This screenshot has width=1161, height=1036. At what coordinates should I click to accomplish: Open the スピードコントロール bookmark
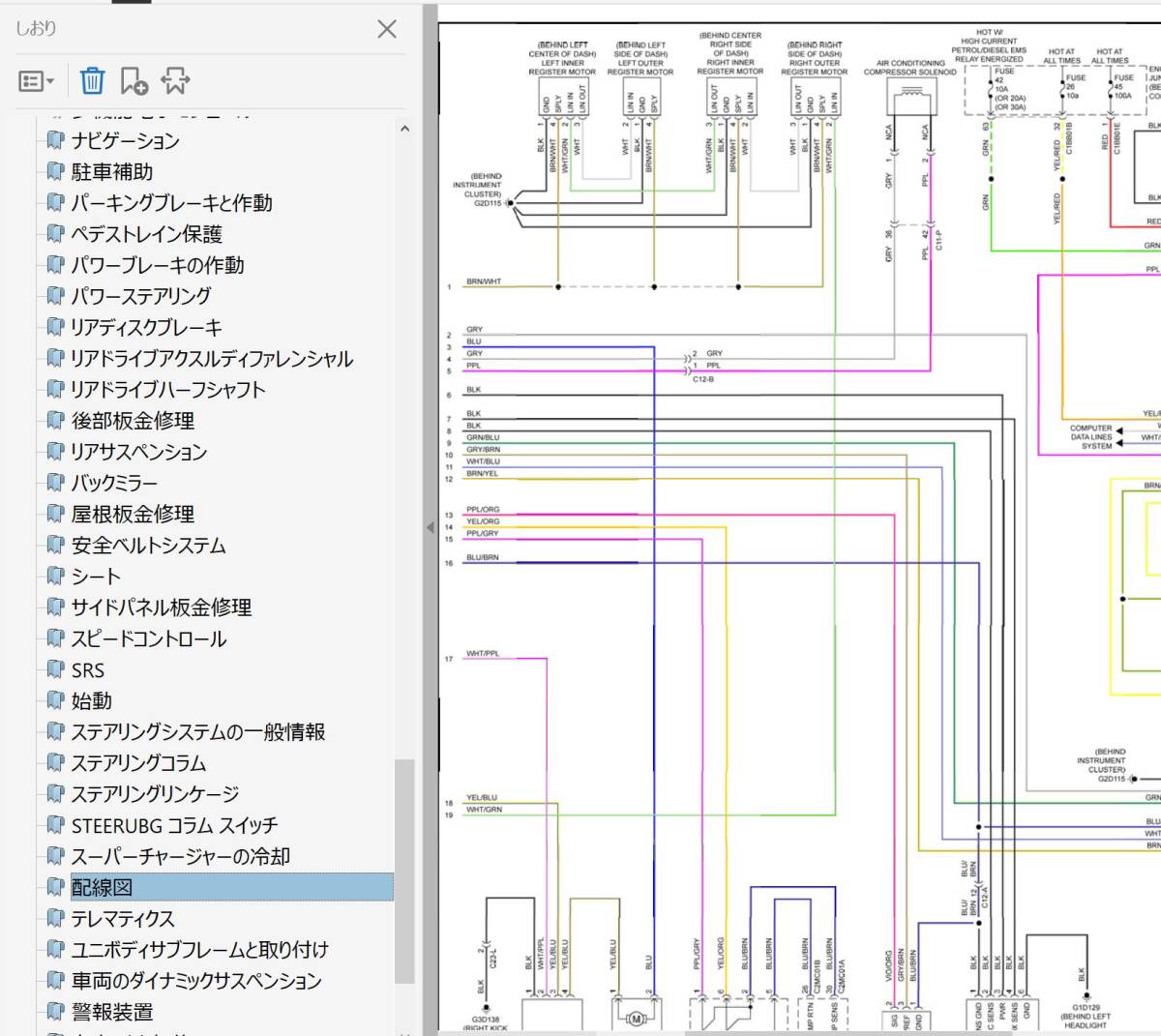click(x=149, y=639)
